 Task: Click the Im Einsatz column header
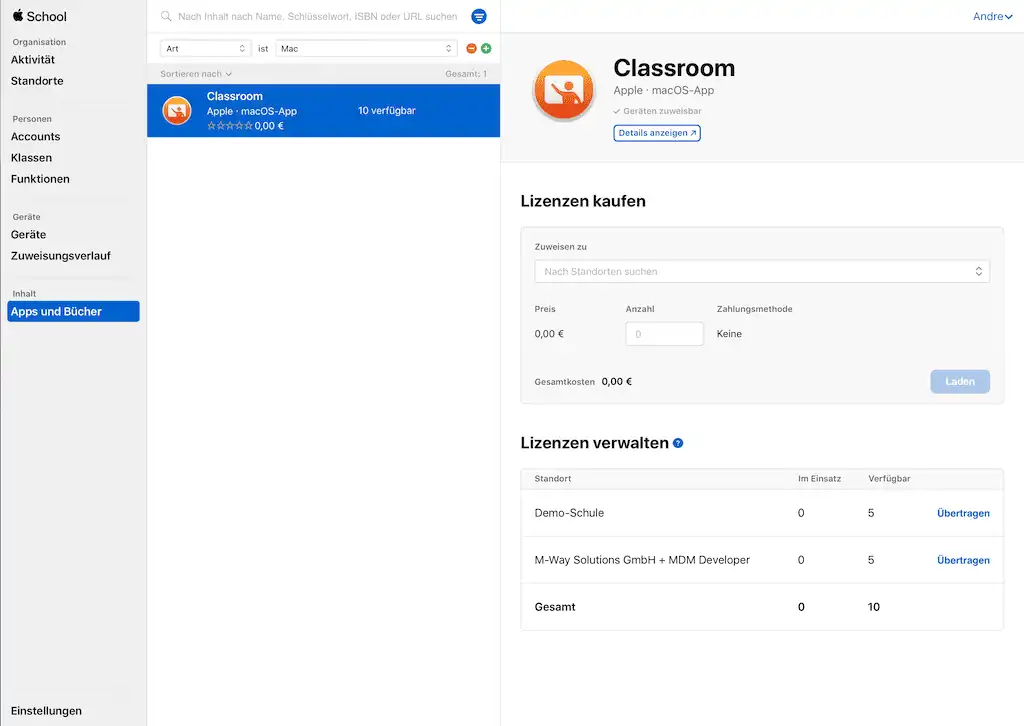tap(820, 479)
